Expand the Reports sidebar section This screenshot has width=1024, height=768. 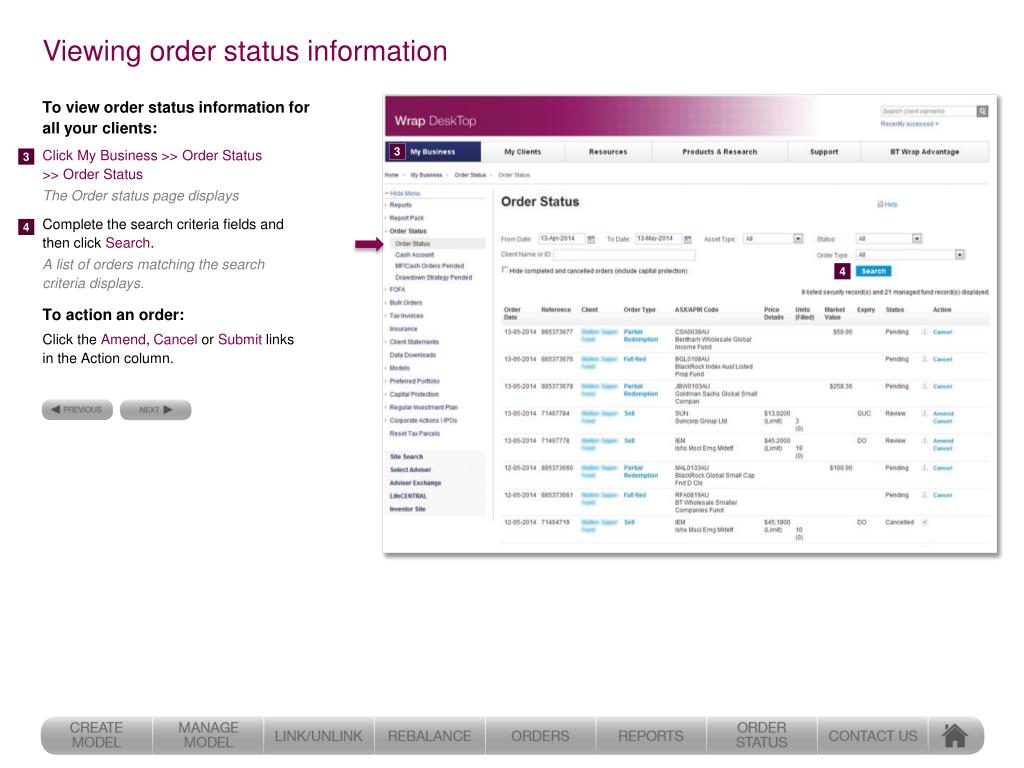coord(400,205)
